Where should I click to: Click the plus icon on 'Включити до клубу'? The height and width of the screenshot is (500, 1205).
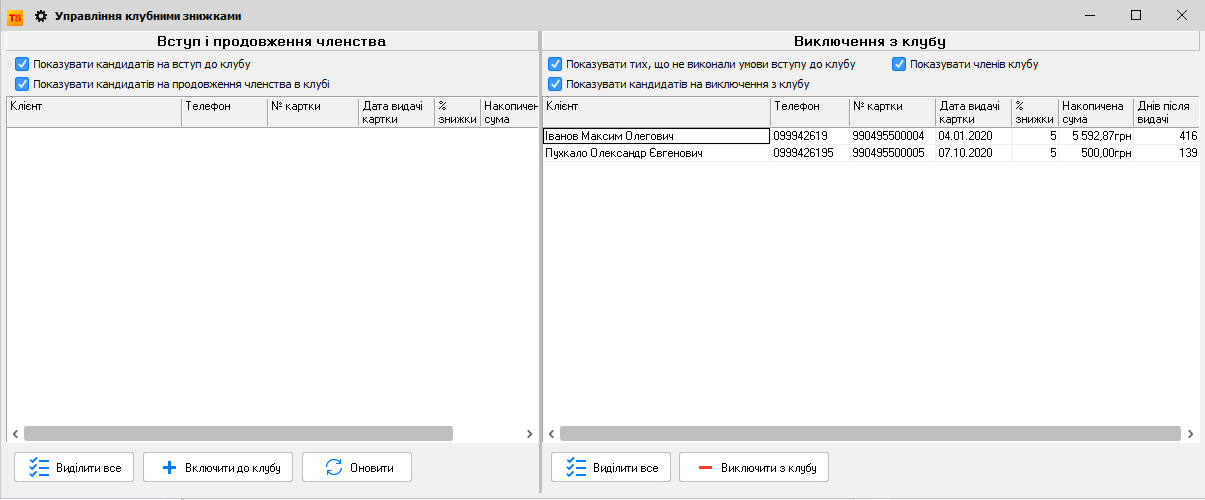point(169,467)
